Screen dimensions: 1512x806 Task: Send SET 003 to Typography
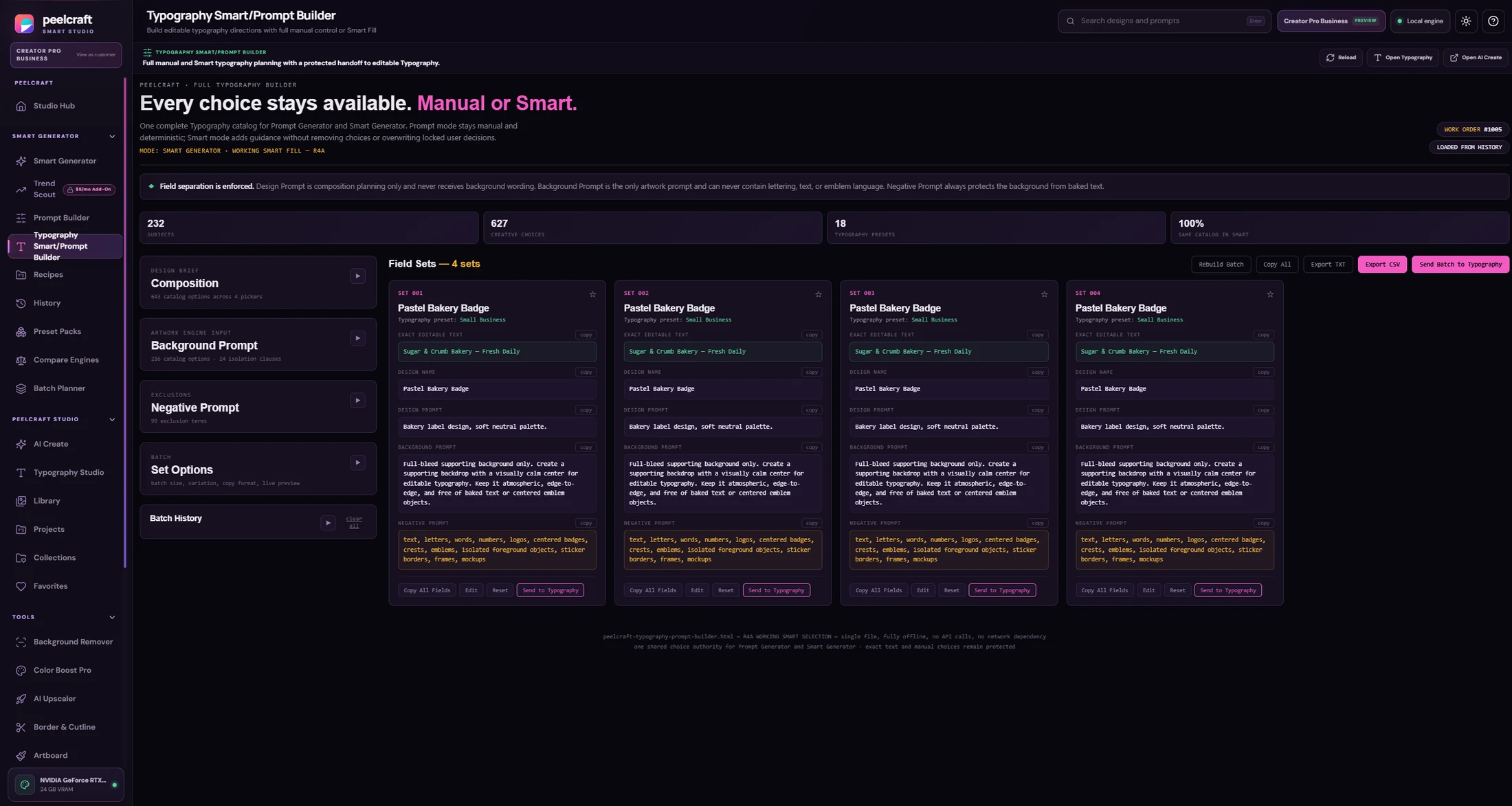pyautogui.click(x=1002, y=590)
